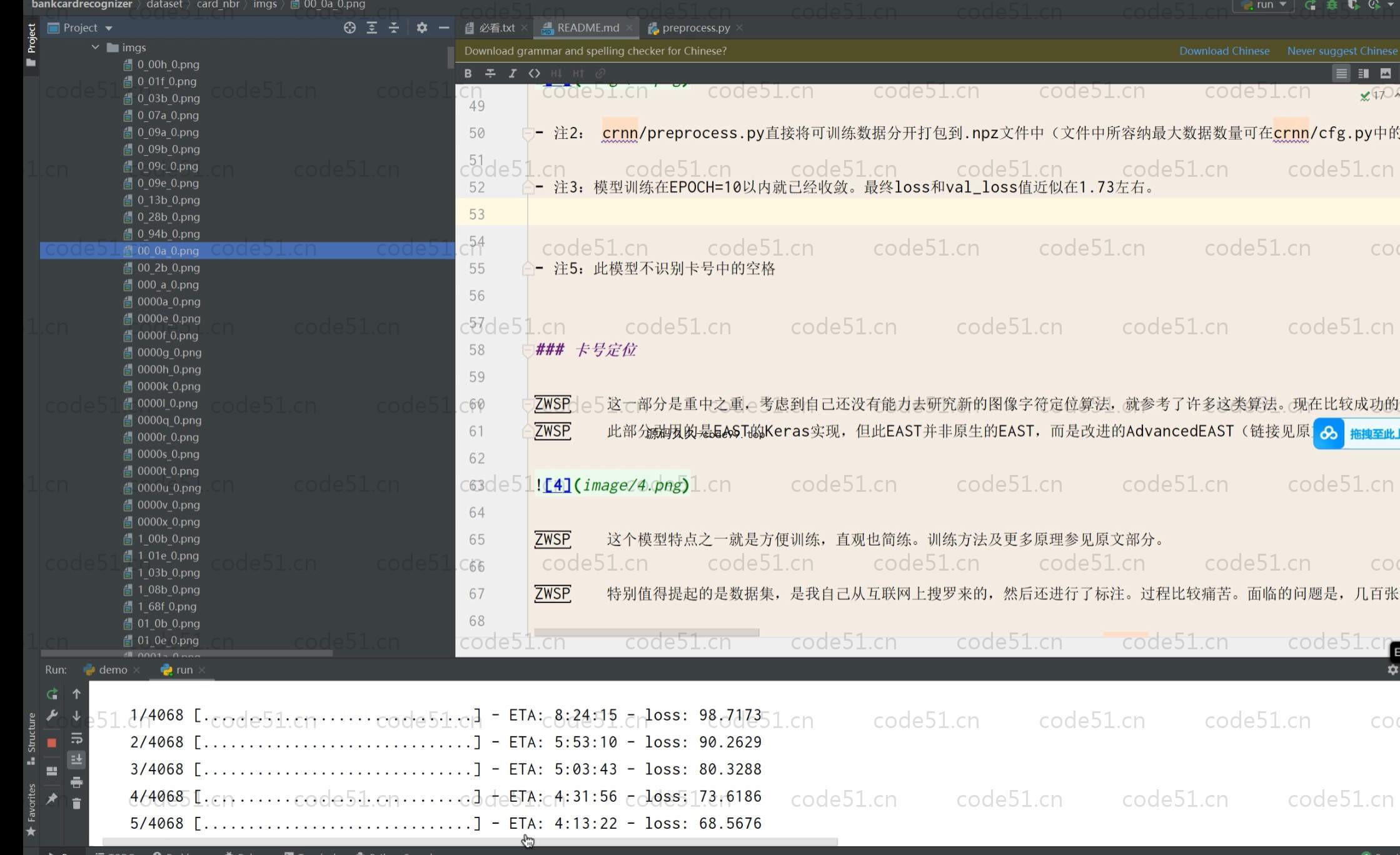1400x855 pixels.
Task: Stop the running process red button
Action: point(52,742)
